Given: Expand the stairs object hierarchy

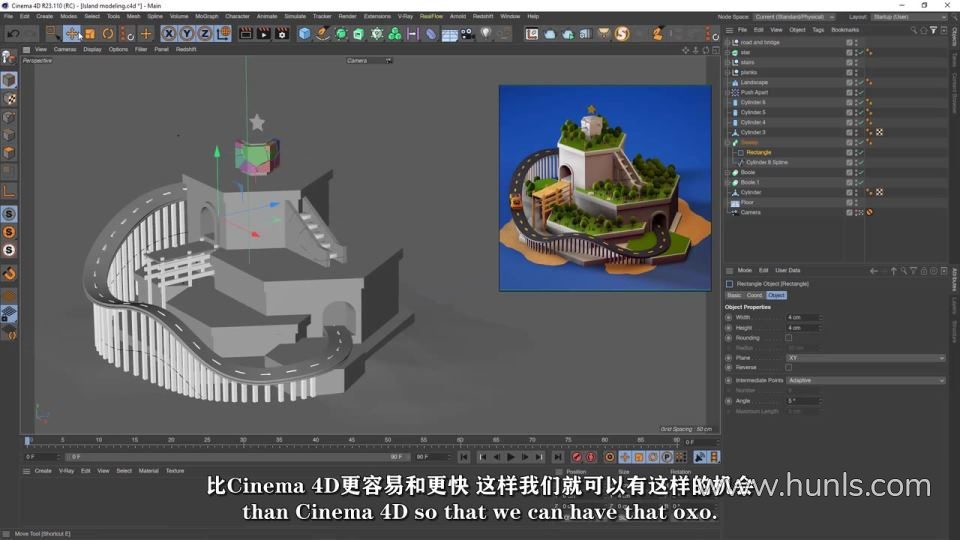Looking at the screenshot, I should click(x=728, y=62).
